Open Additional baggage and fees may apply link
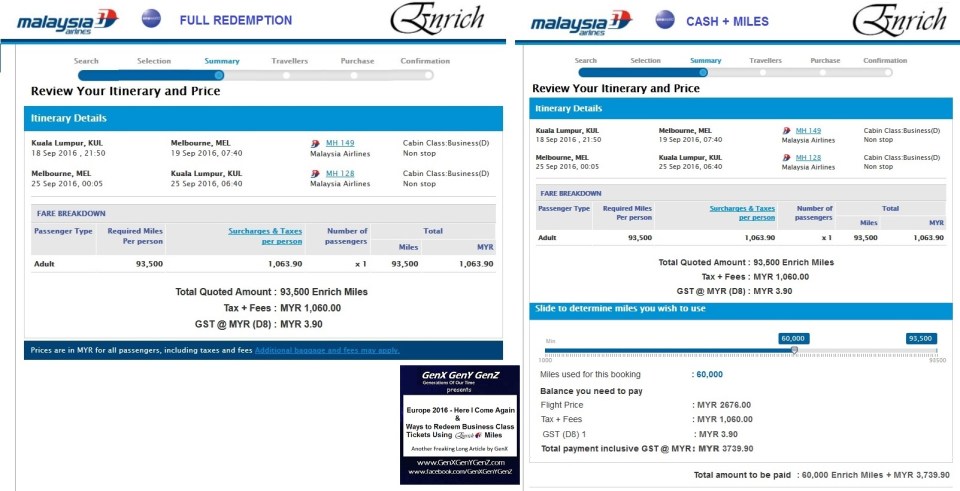960x491 pixels. 327,350
